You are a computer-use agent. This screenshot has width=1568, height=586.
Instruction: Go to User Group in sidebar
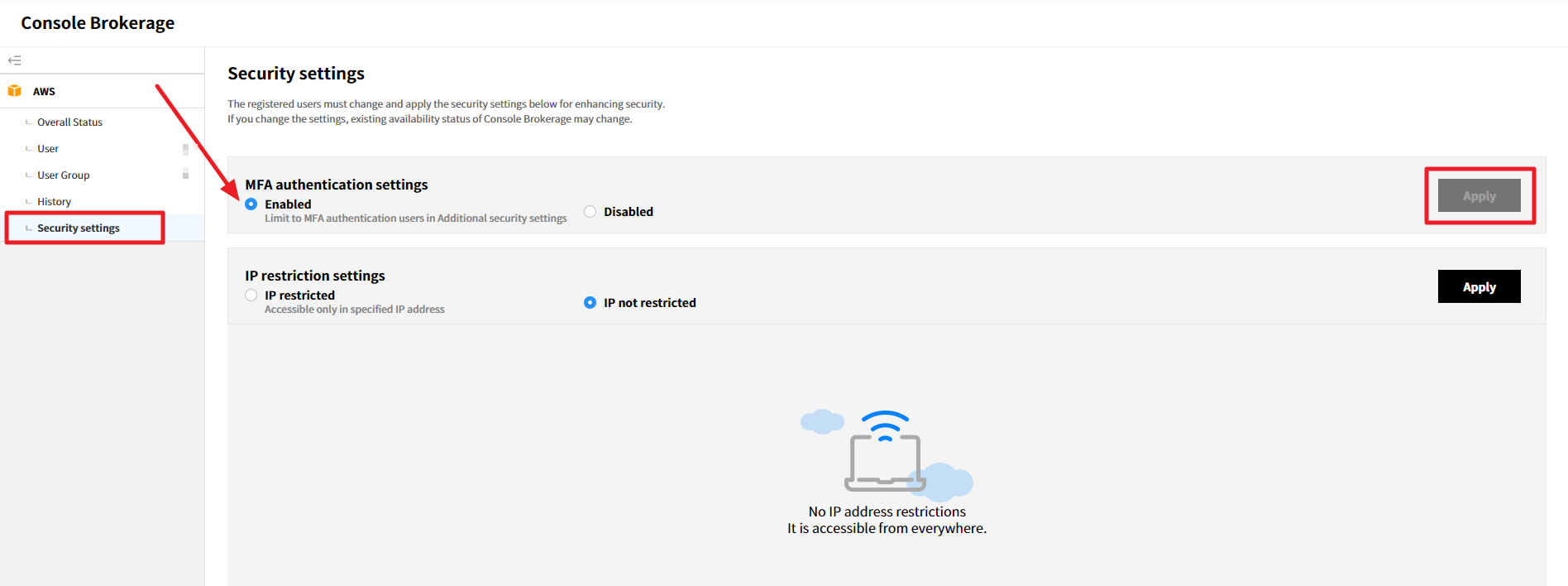tap(63, 175)
